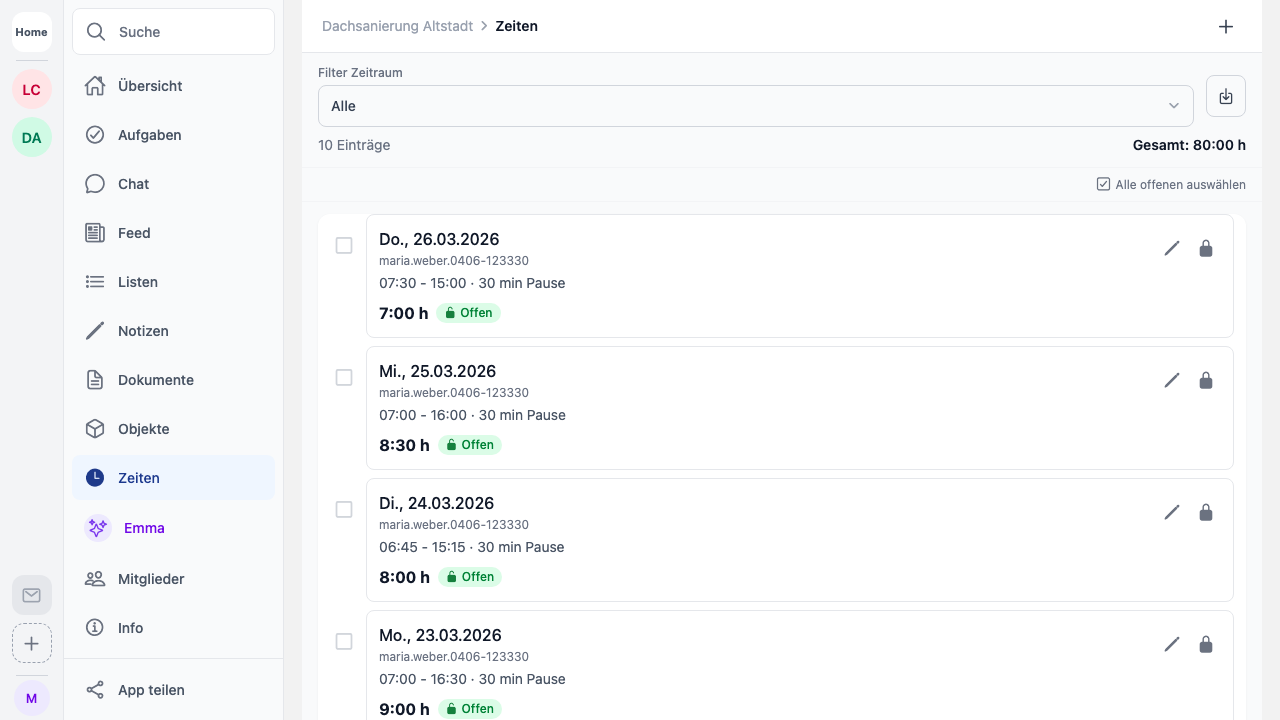Click pencil icon for 24.03.2026 entry
Viewport: 1280px width, 720px height.
(1172, 512)
